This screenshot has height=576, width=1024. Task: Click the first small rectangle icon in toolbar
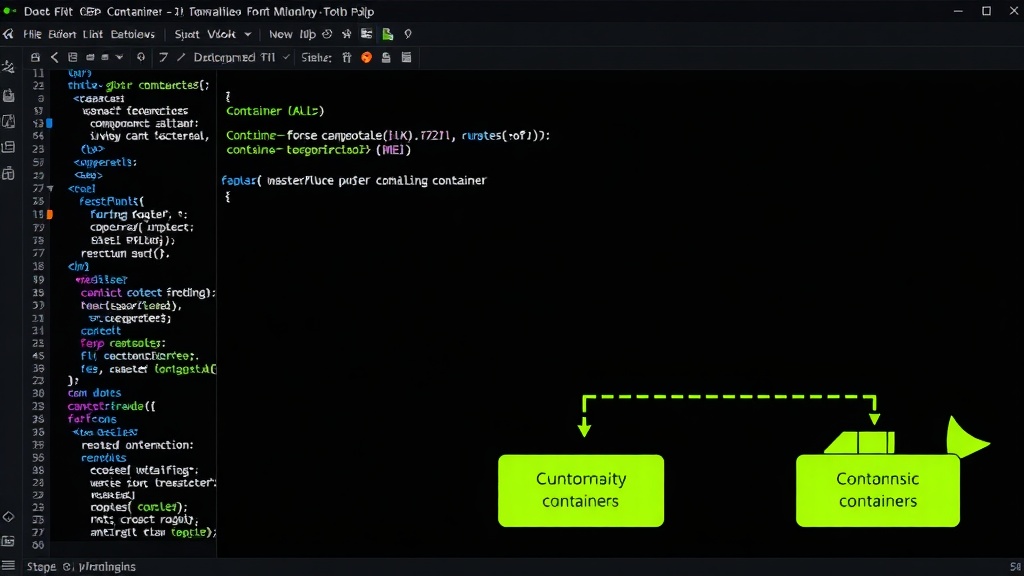click(90, 57)
